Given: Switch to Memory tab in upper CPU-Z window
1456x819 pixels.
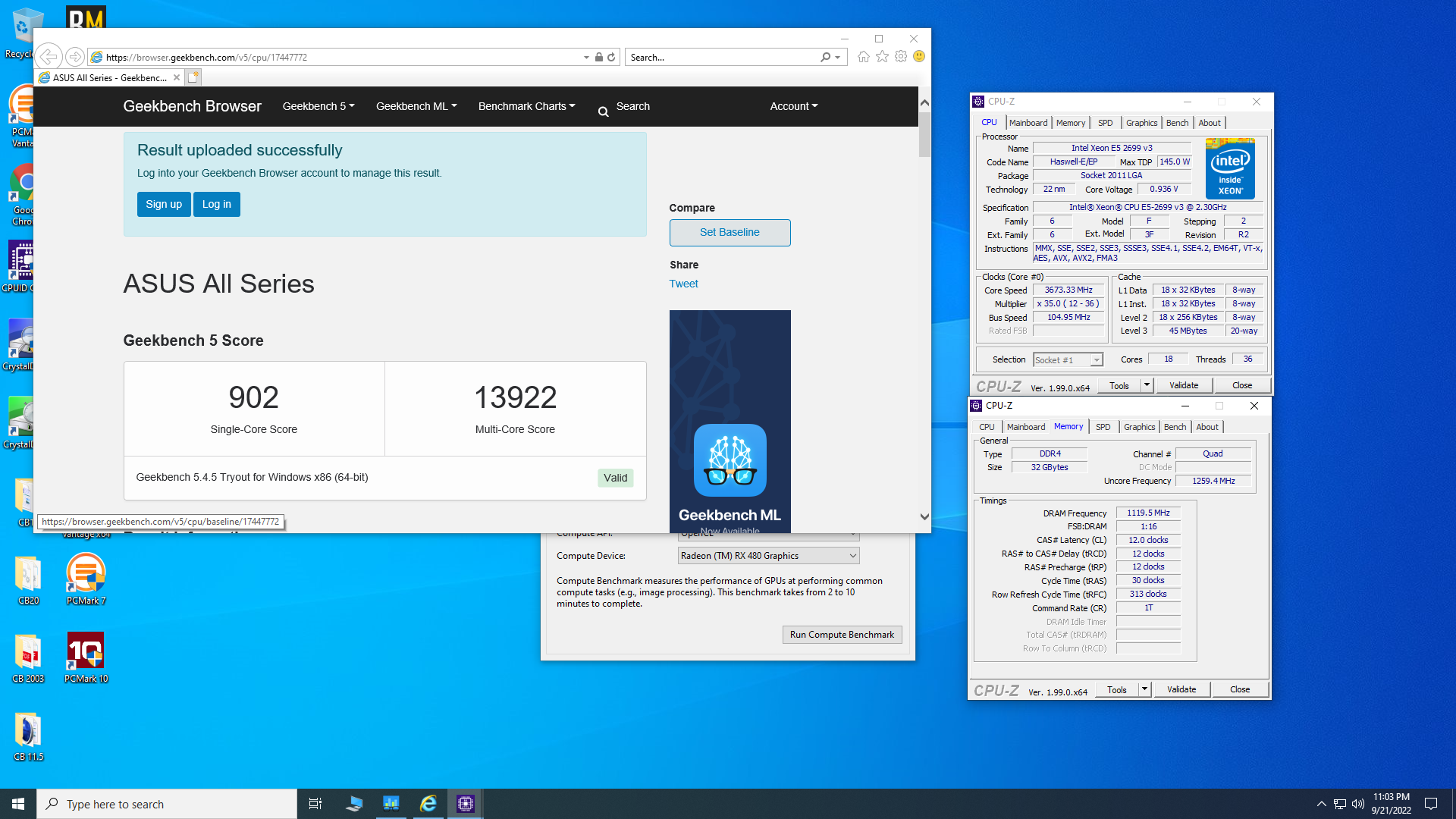Looking at the screenshot, I should coord(1071,123).
